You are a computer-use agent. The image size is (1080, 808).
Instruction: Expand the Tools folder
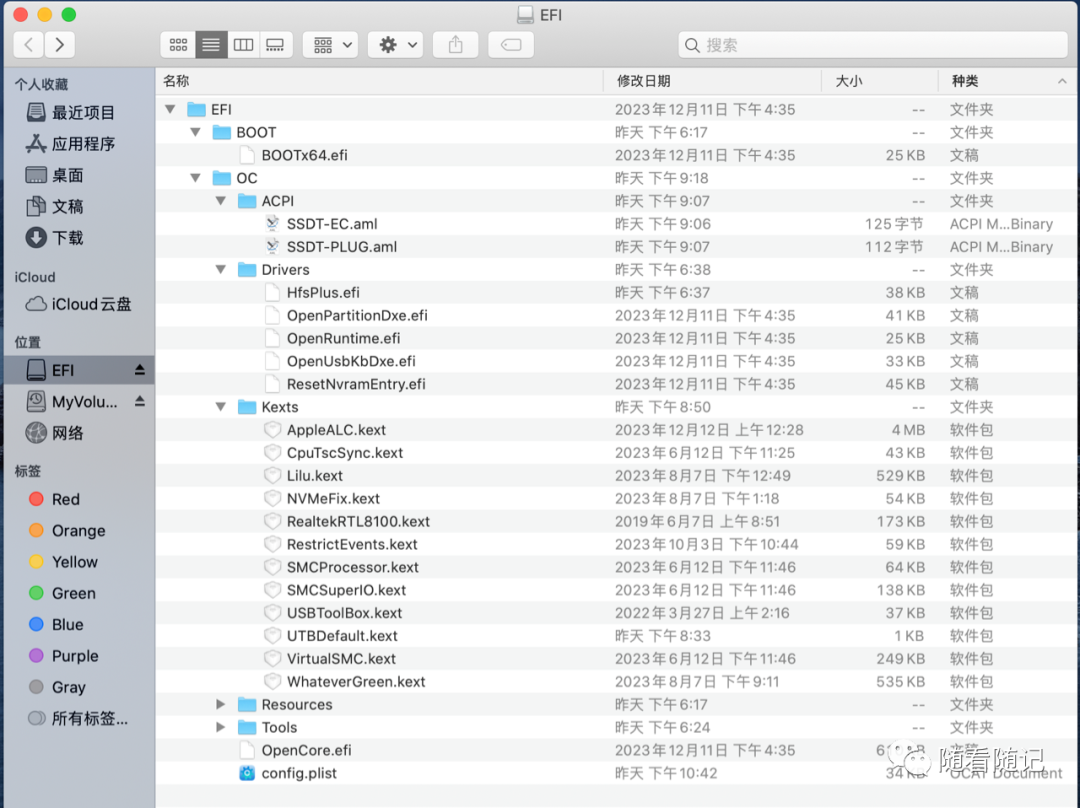pyautogui.click(x=221, y=727)
